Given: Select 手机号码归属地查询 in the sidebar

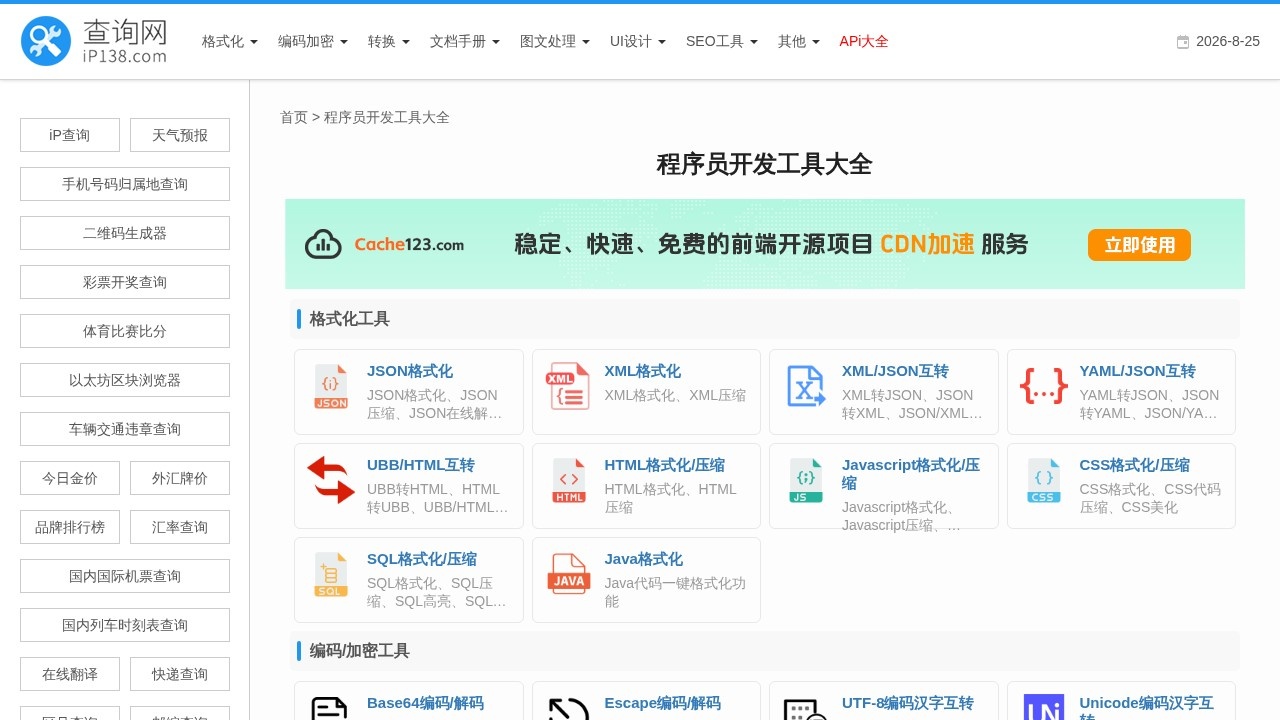Looking at the screenshot, I should click(x=125, y=184).
